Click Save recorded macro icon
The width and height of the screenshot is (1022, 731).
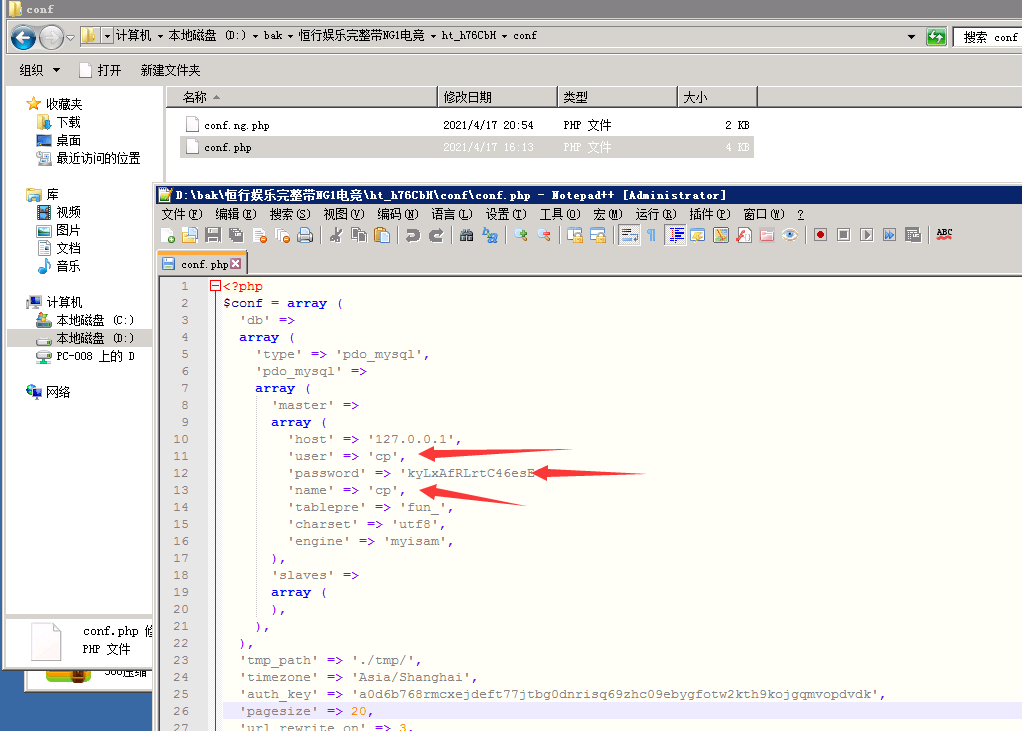(913, 235)
